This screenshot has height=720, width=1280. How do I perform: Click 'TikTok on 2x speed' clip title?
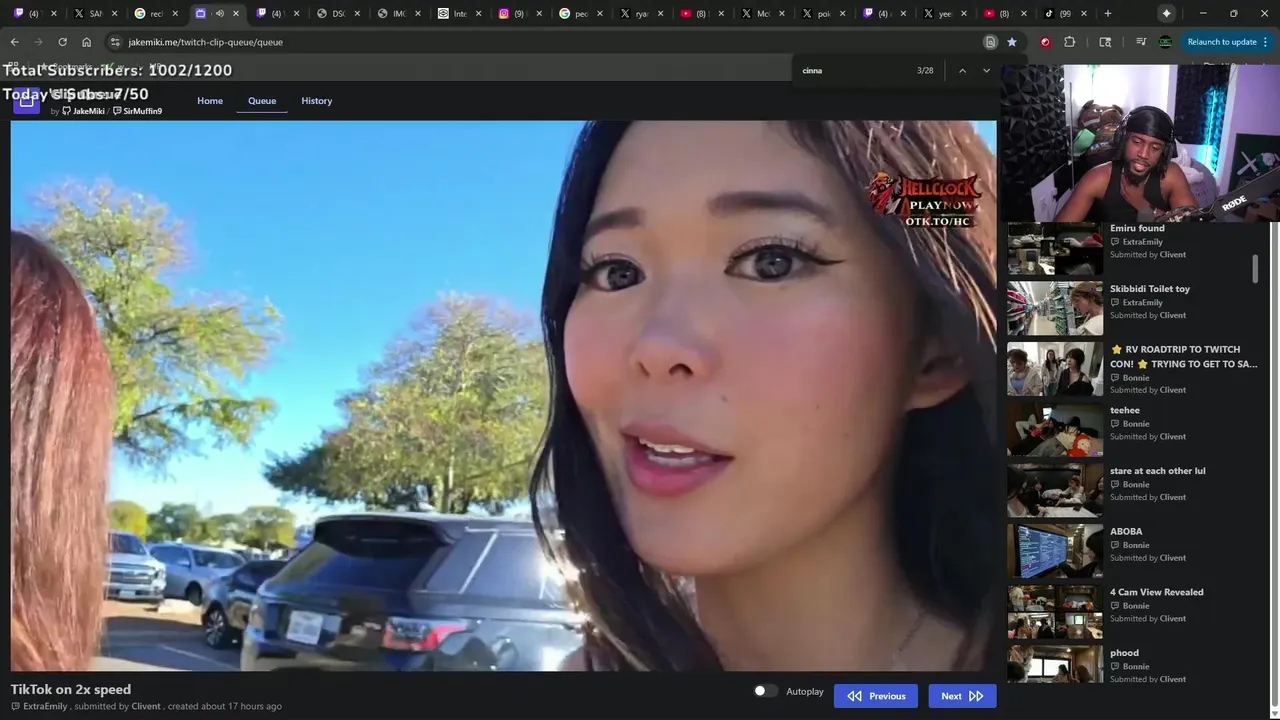[x=71, y=689]
